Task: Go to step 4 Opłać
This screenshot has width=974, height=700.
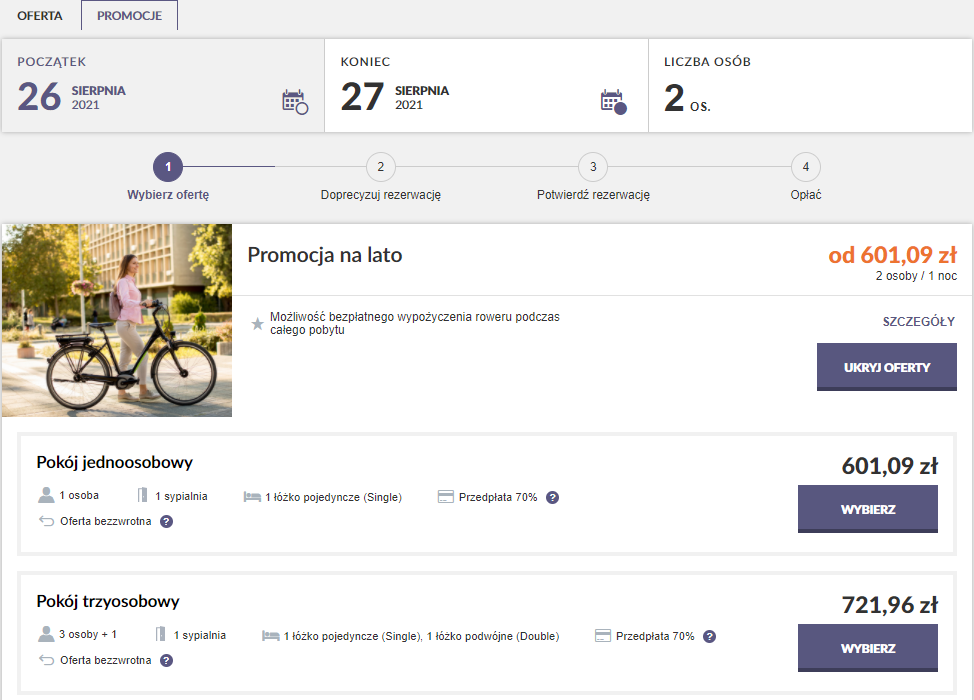Action: point(805,167)
